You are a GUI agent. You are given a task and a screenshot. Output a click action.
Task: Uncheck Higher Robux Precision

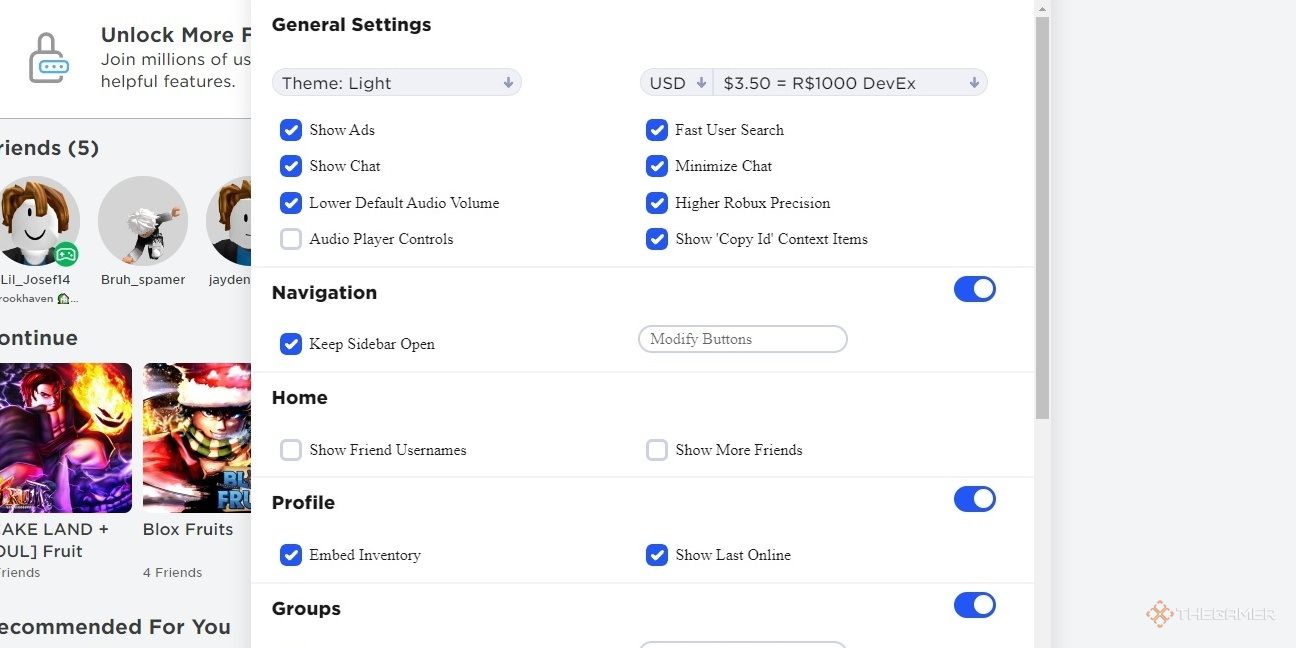click(657, 203)
